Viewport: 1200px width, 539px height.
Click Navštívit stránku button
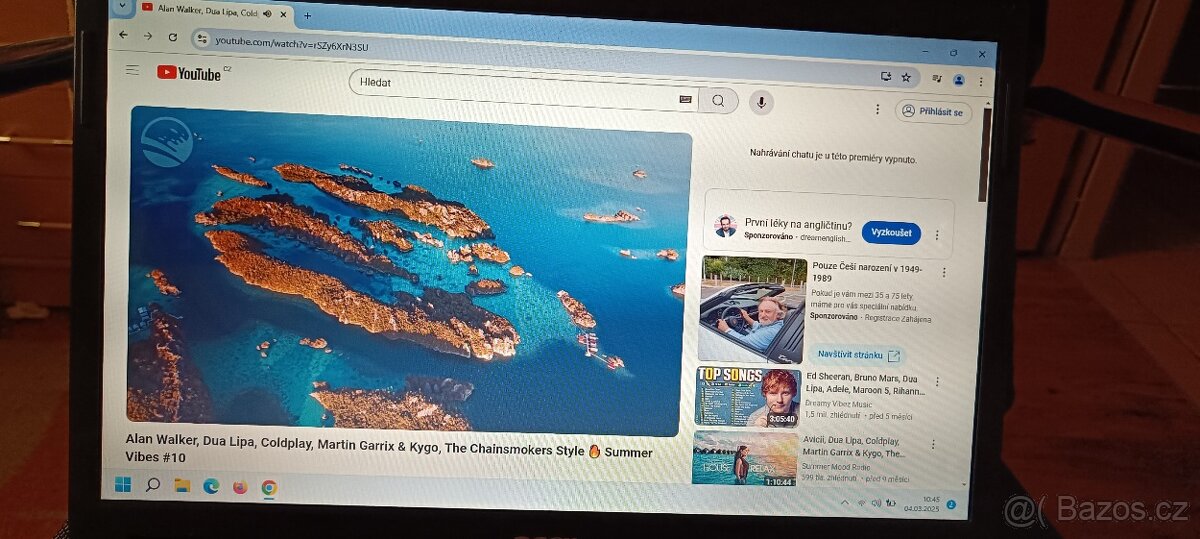point(859,354)
